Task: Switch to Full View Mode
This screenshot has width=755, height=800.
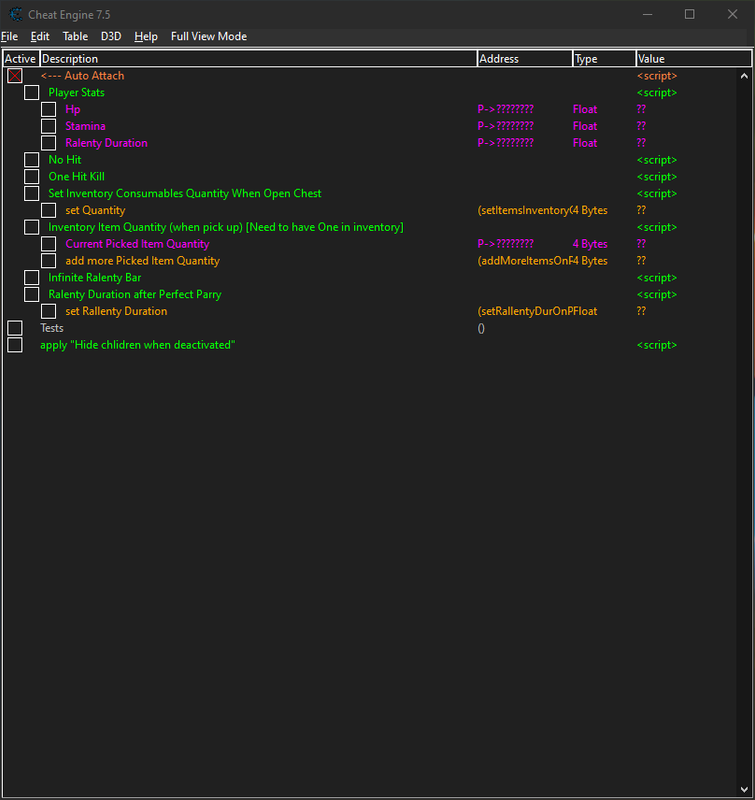Action: [209, 36]
